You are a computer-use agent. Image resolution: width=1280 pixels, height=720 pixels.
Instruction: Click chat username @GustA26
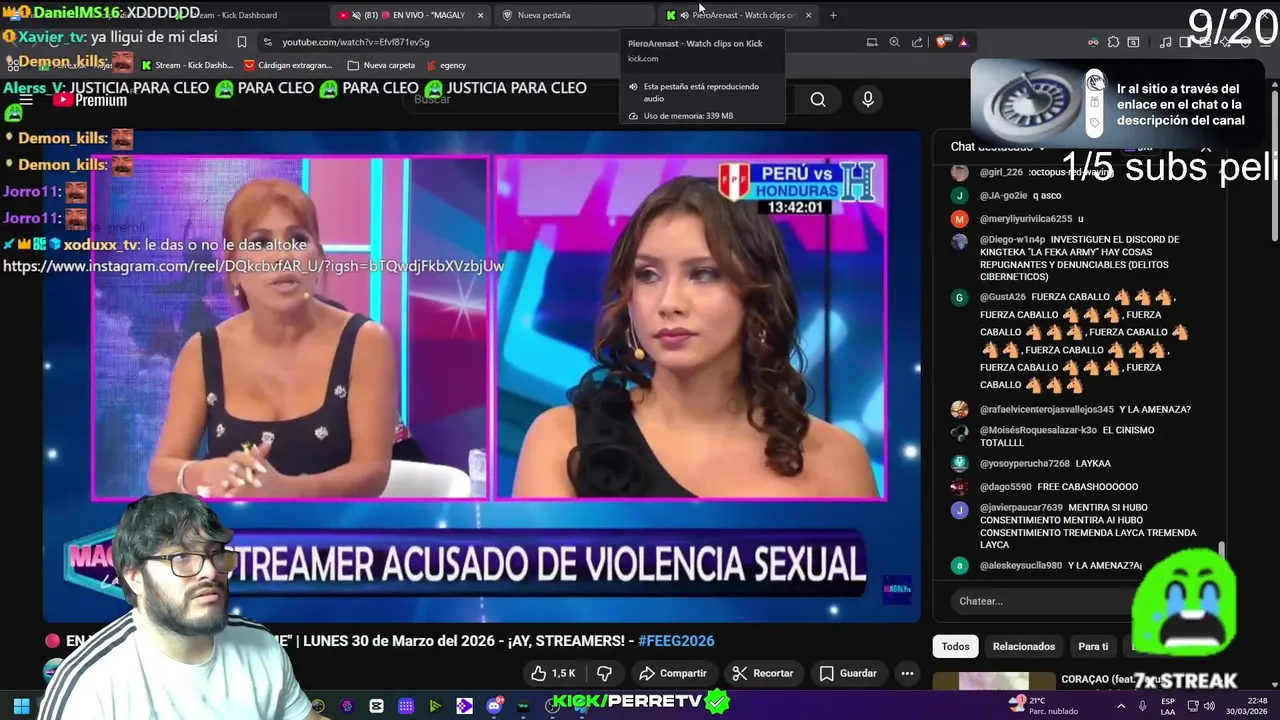coord(1003,297)
